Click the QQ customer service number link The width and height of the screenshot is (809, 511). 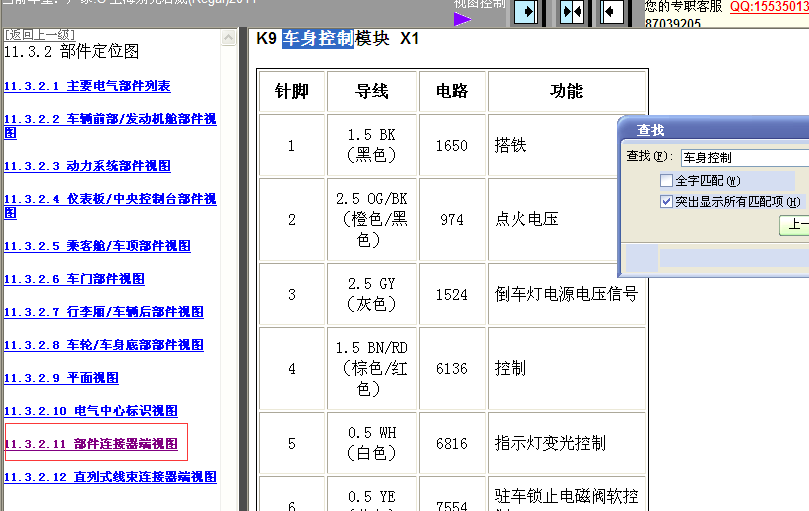pyautogui.click(x=769, y=7)
